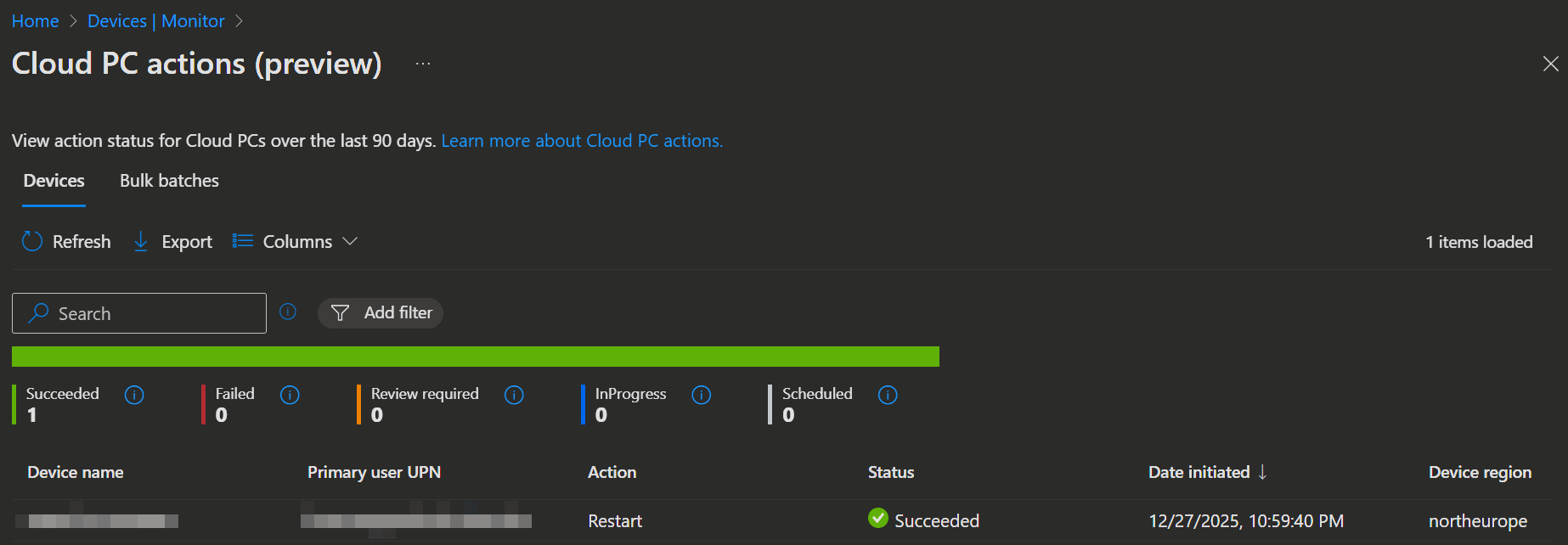Click the Add filter button
The image size is (1568, 545).
[x=381, y=312]
